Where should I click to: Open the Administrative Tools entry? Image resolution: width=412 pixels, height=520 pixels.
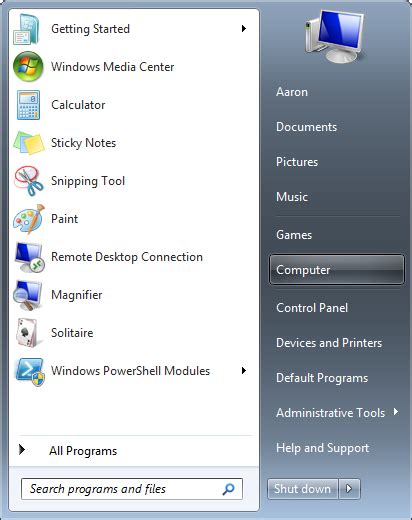(330, 413)
